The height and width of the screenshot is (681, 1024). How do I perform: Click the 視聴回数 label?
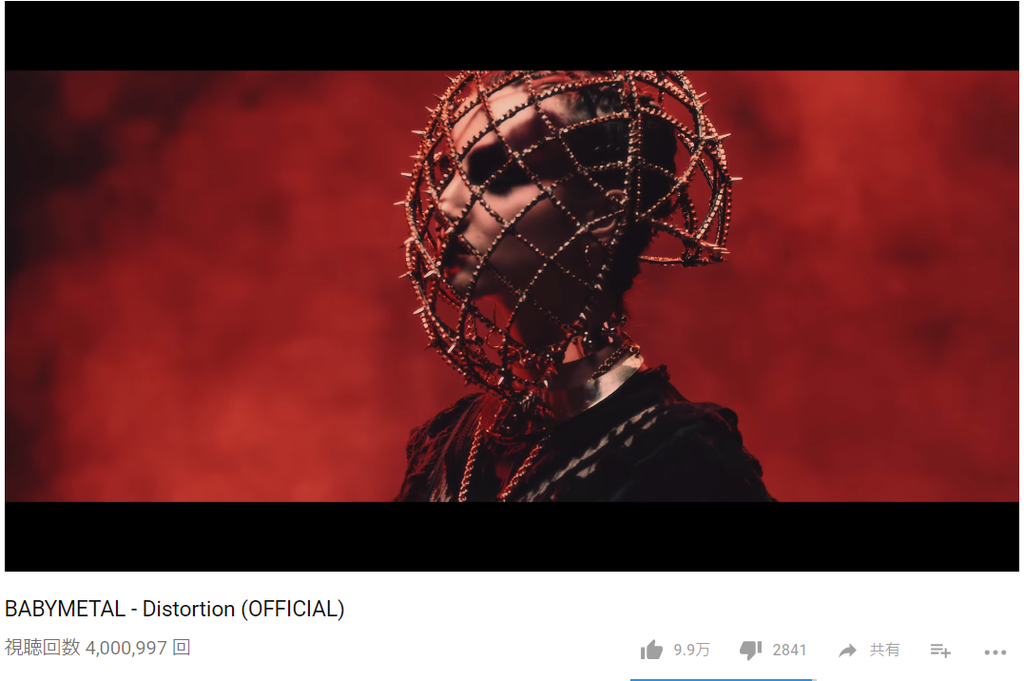pos(42,647)
